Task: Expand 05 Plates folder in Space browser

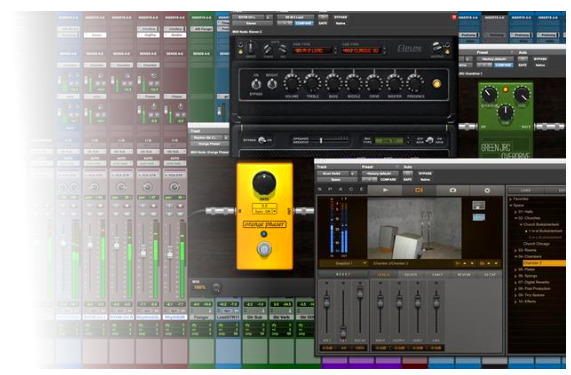Action: coord(515,270)
